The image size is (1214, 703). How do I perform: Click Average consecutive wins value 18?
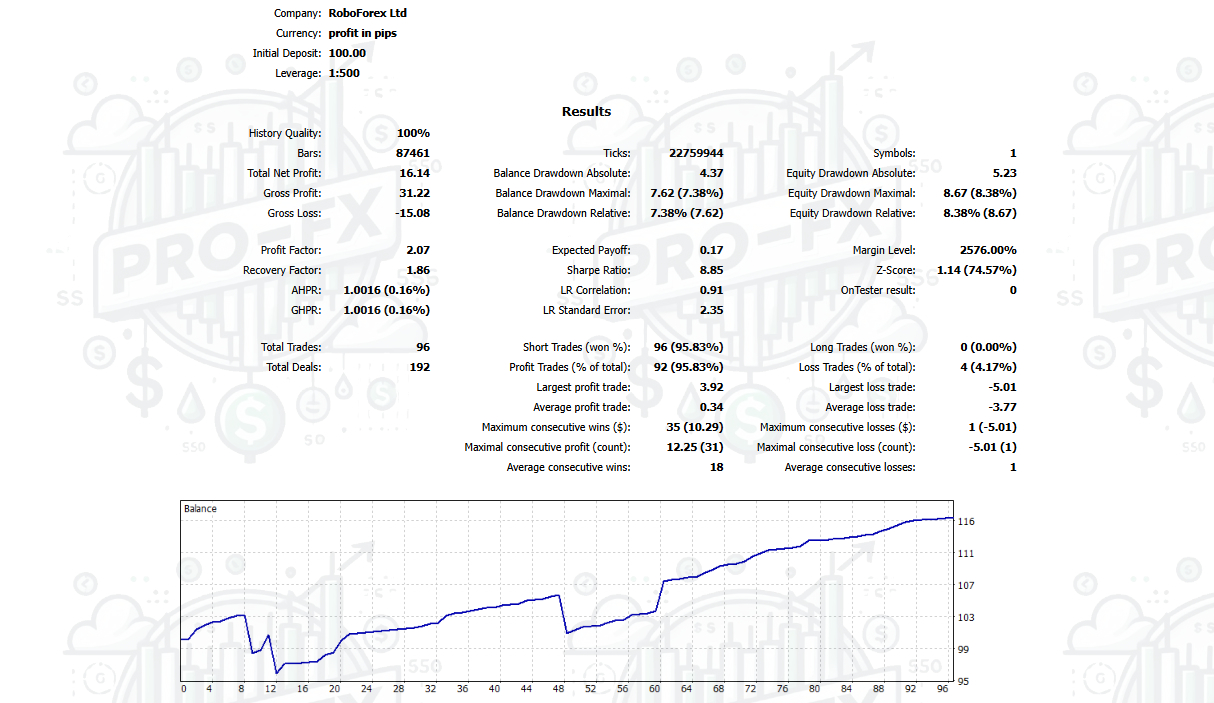(x=716, y=467)
